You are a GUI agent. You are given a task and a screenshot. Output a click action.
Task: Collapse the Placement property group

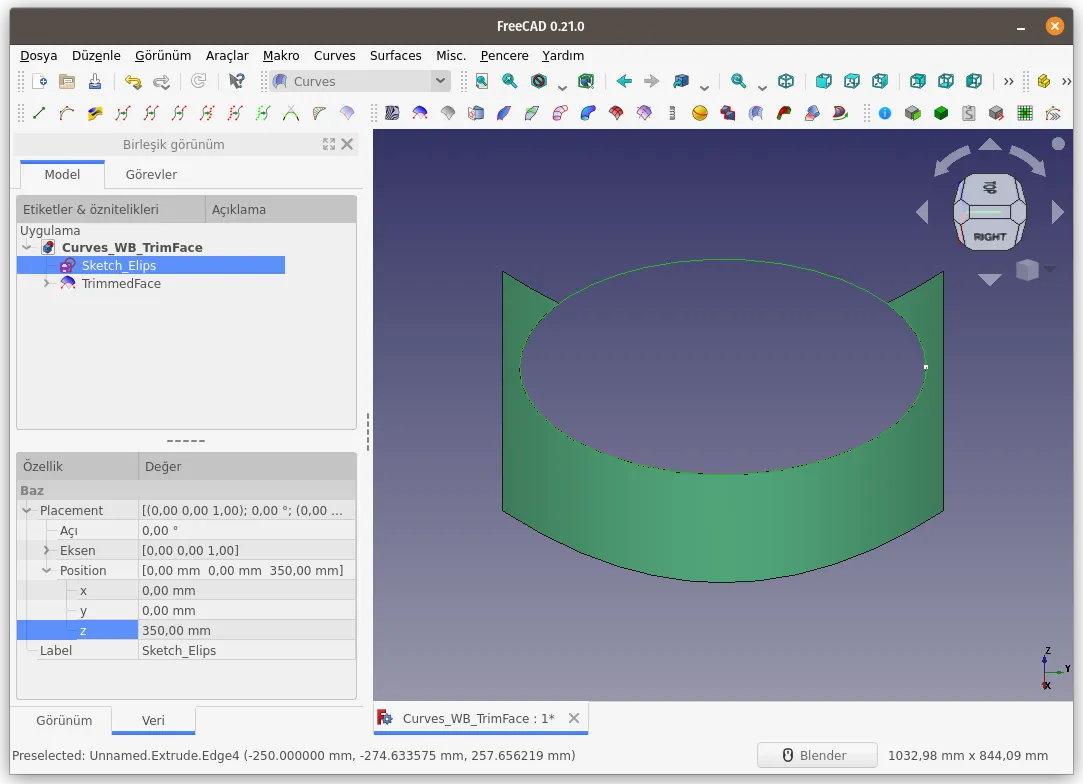pos(27,510)
